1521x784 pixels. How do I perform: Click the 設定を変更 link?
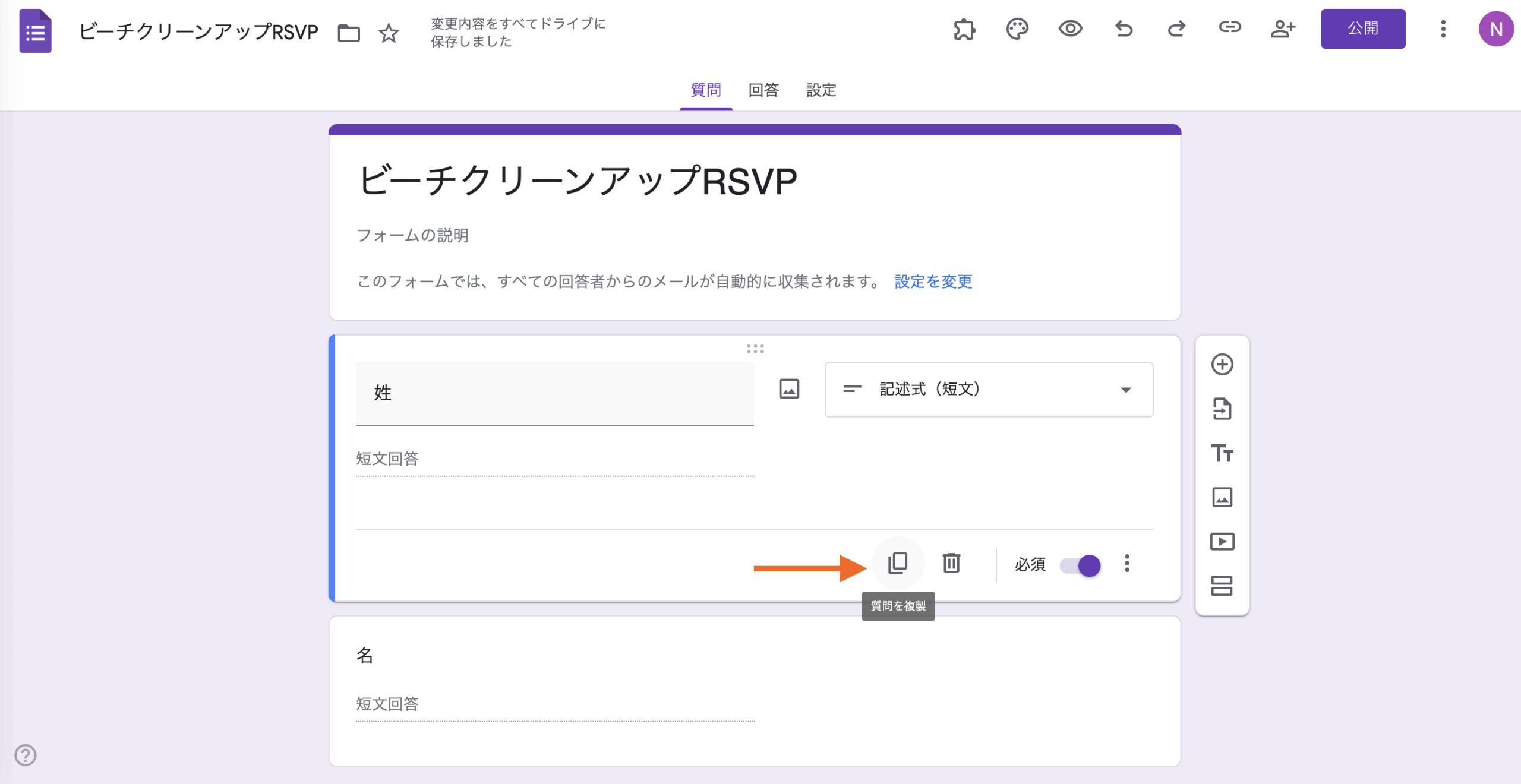point(933,282)
